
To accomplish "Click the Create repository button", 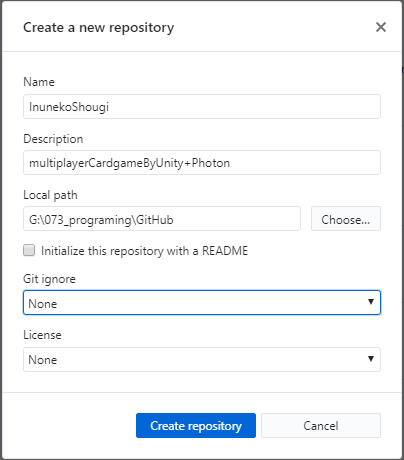I will (196, 426).
